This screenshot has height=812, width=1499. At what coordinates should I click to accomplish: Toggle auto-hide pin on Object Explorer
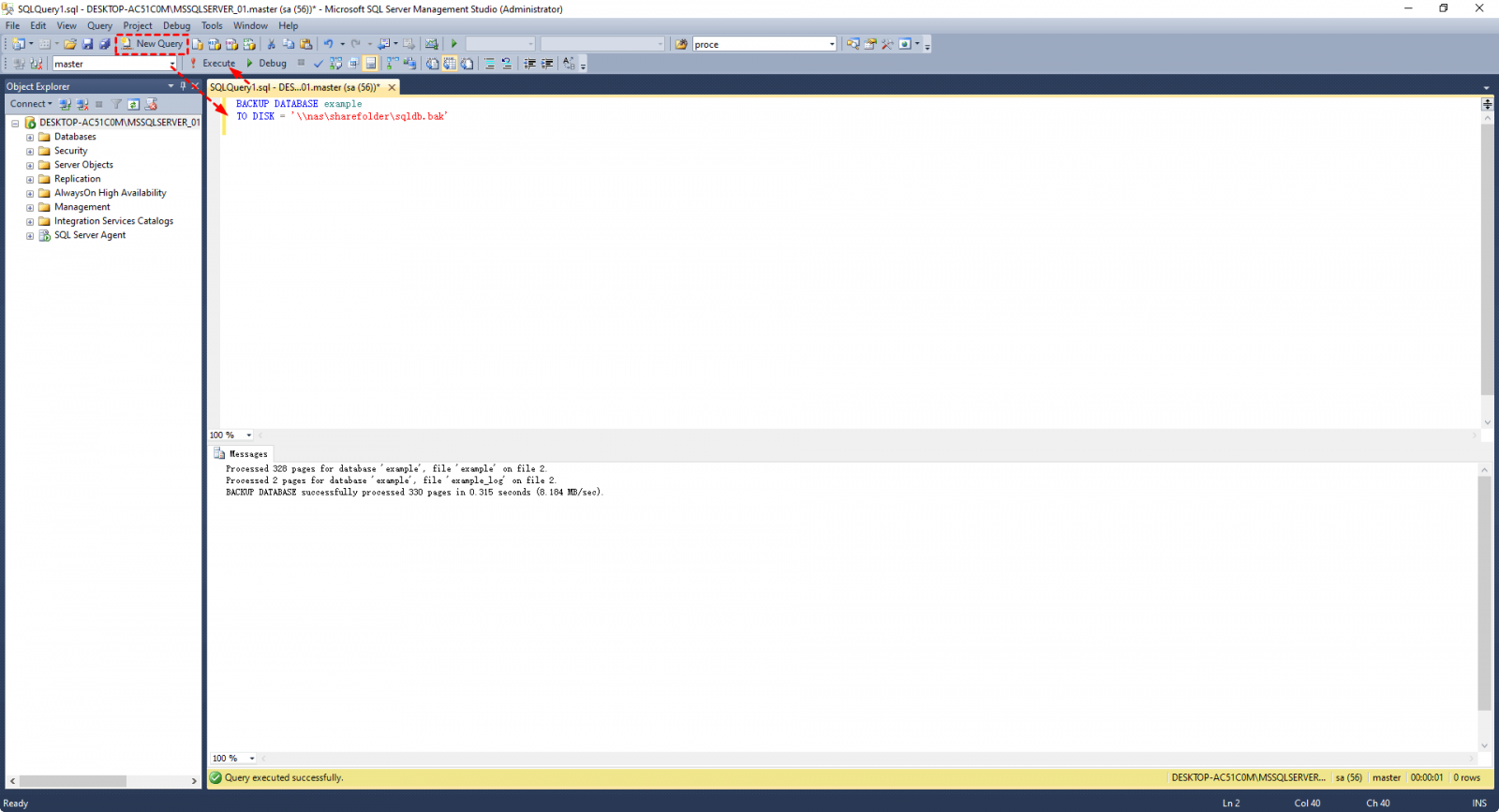pos(183,86)
